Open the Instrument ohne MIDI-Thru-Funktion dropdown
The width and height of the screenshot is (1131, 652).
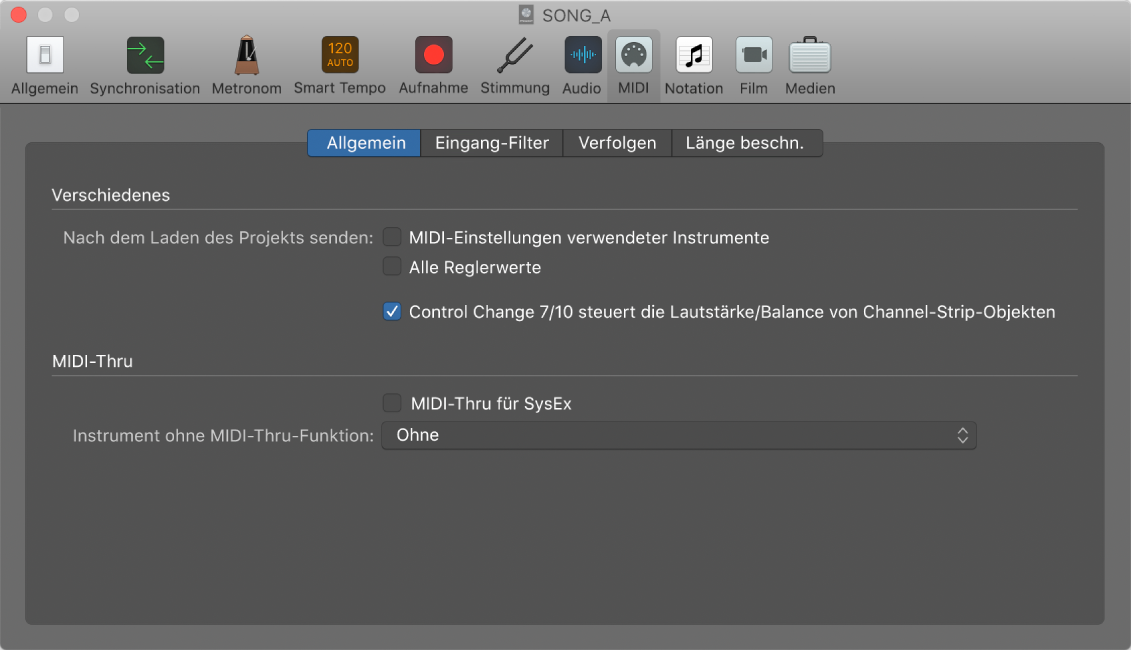(x=679, y=435)
